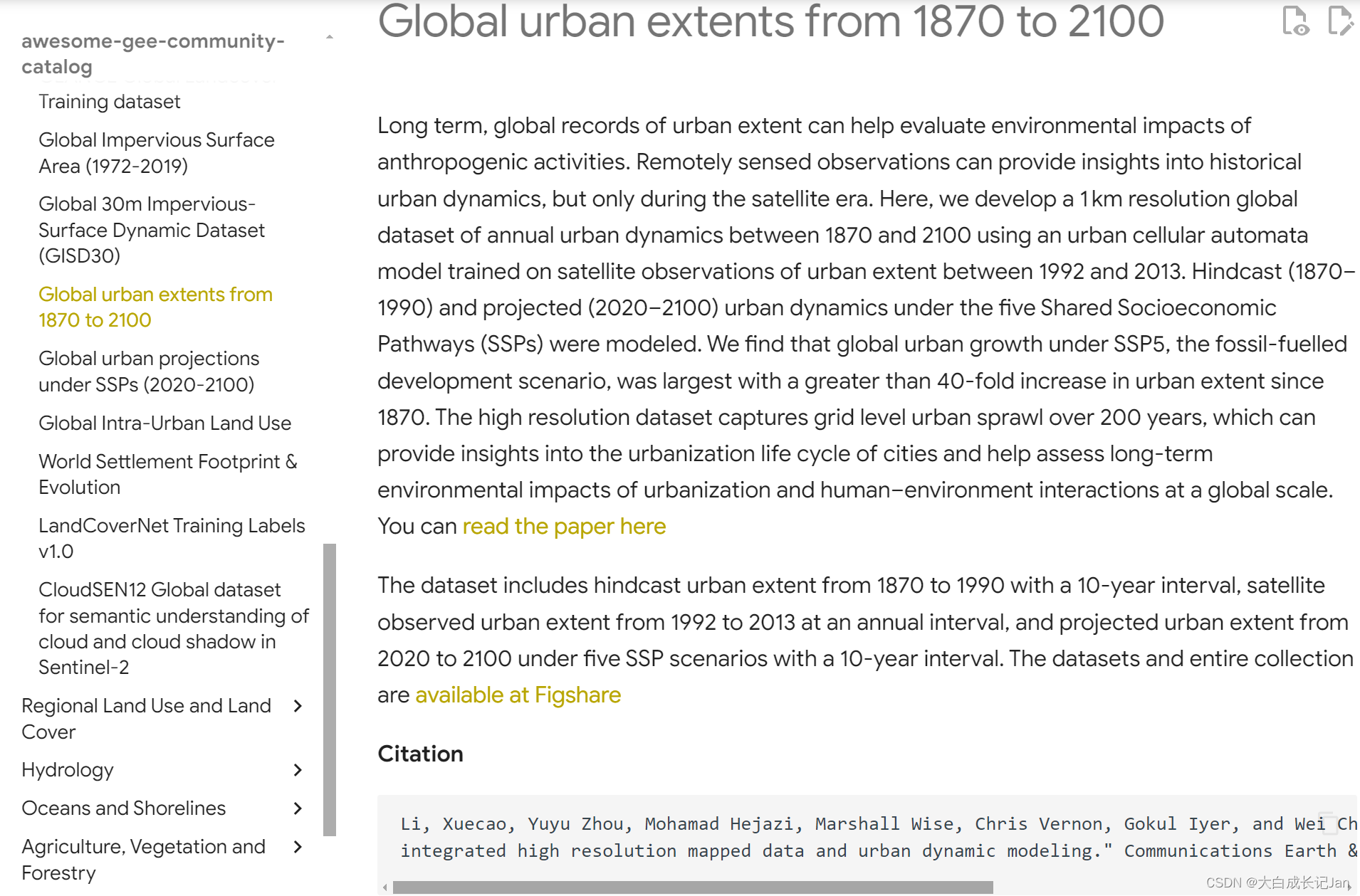The width and height of the screenshot is (1360, 896).
Task: Open Global Intra-Urban Land Use page
Action: [x=165, y=423]
